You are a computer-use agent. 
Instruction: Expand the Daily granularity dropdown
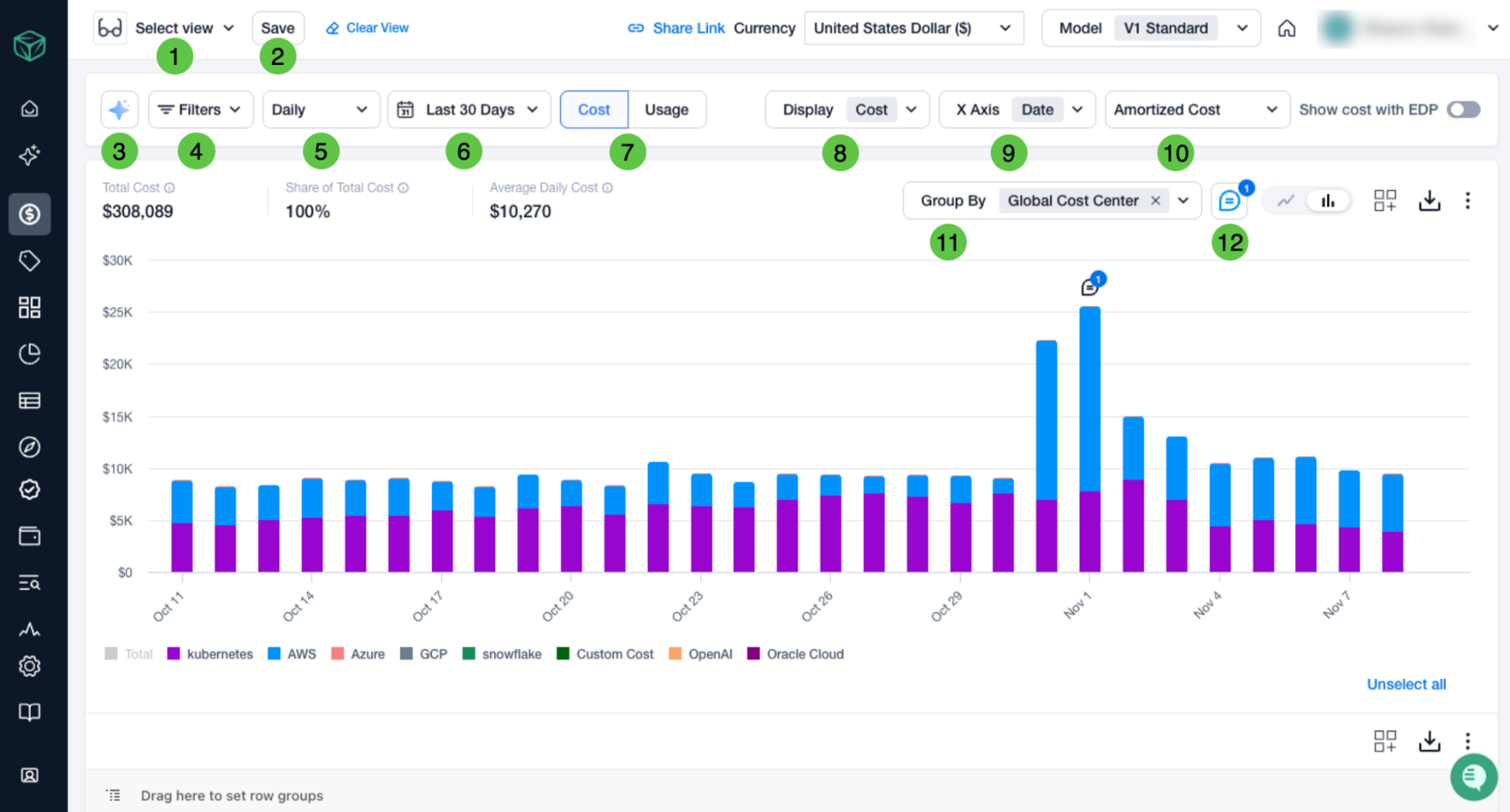pyautogui.click(x=320, y=110)
